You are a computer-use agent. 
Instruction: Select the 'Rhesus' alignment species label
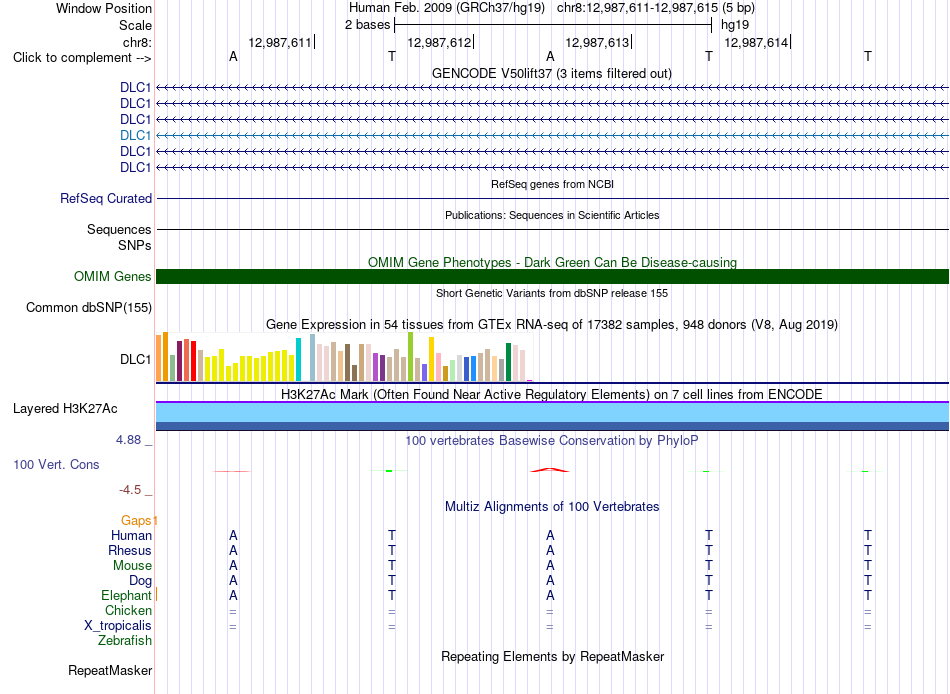pos(130,550)
